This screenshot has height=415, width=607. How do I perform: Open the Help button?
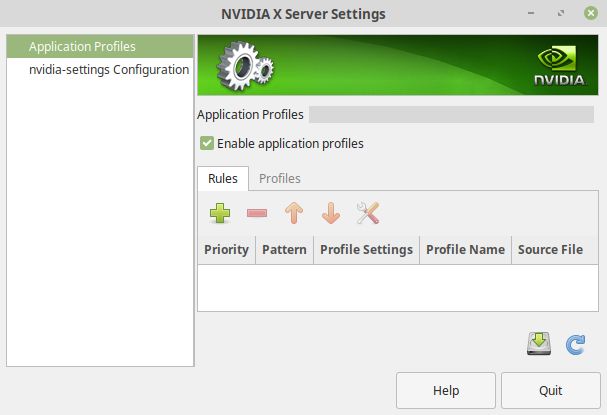tap(446, 391)
